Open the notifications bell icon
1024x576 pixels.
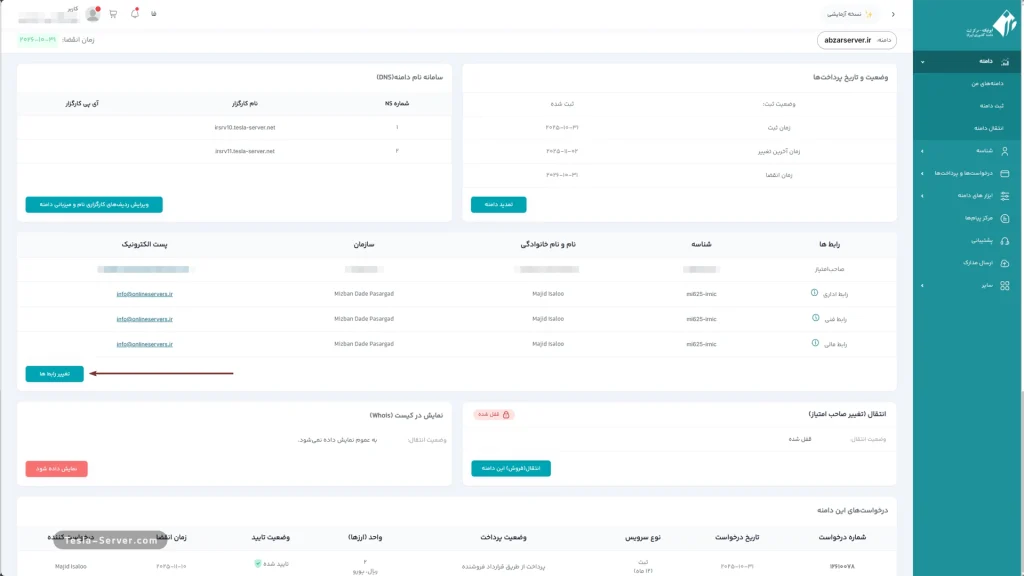[x=135, y=14]
